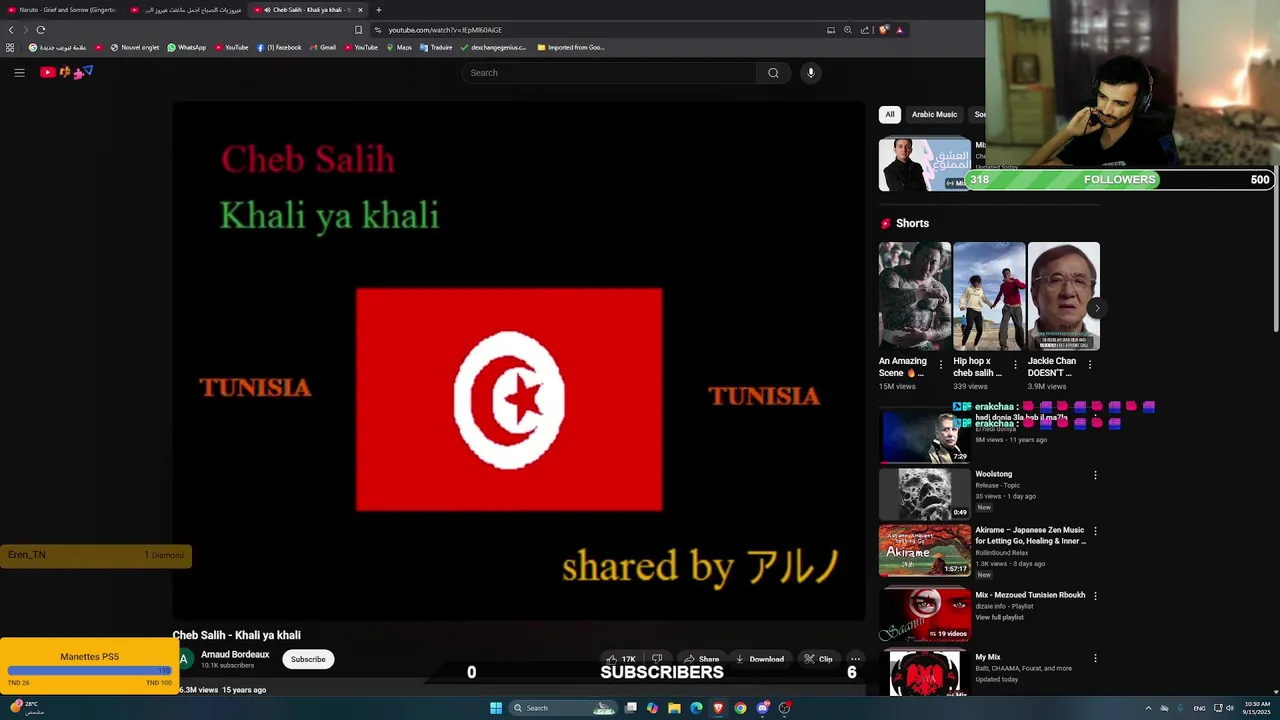
Task: Switch to the Arabic-titled middle tab
Action: (187, 10)
